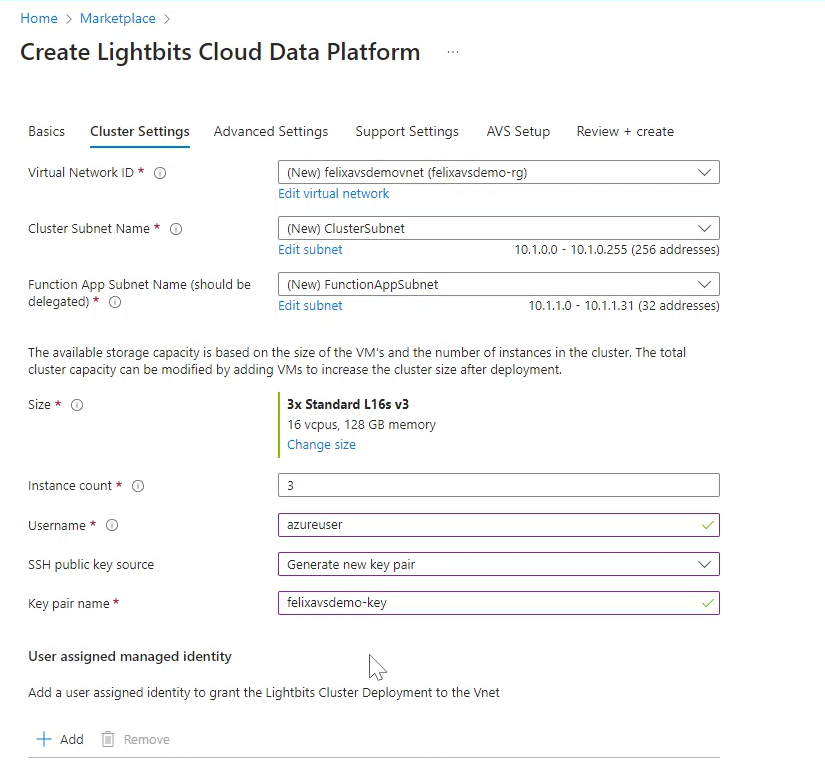
Task: Click the Create Lightbits Cloud Data Platform title
Action: point(220,52)
